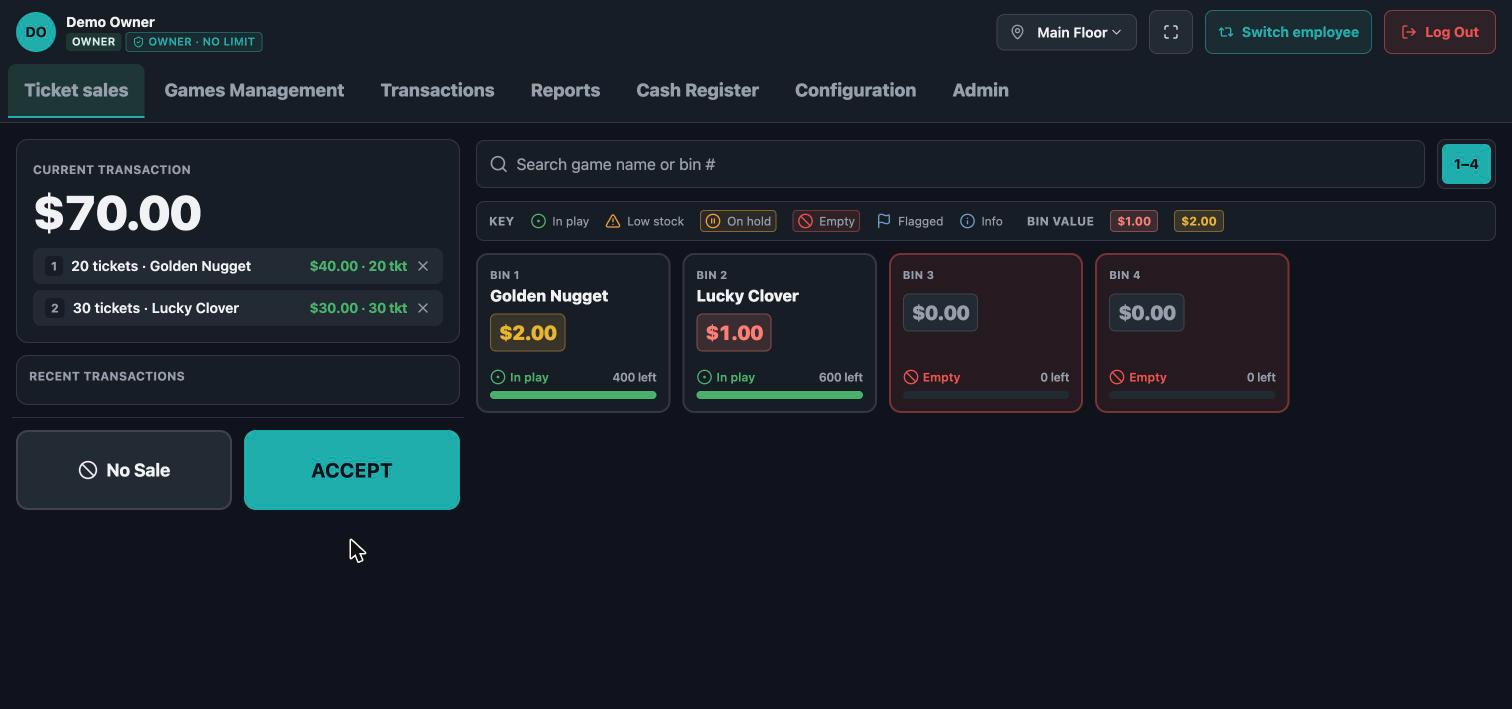Filter bins by $2.00 value

pos(1199,221)
